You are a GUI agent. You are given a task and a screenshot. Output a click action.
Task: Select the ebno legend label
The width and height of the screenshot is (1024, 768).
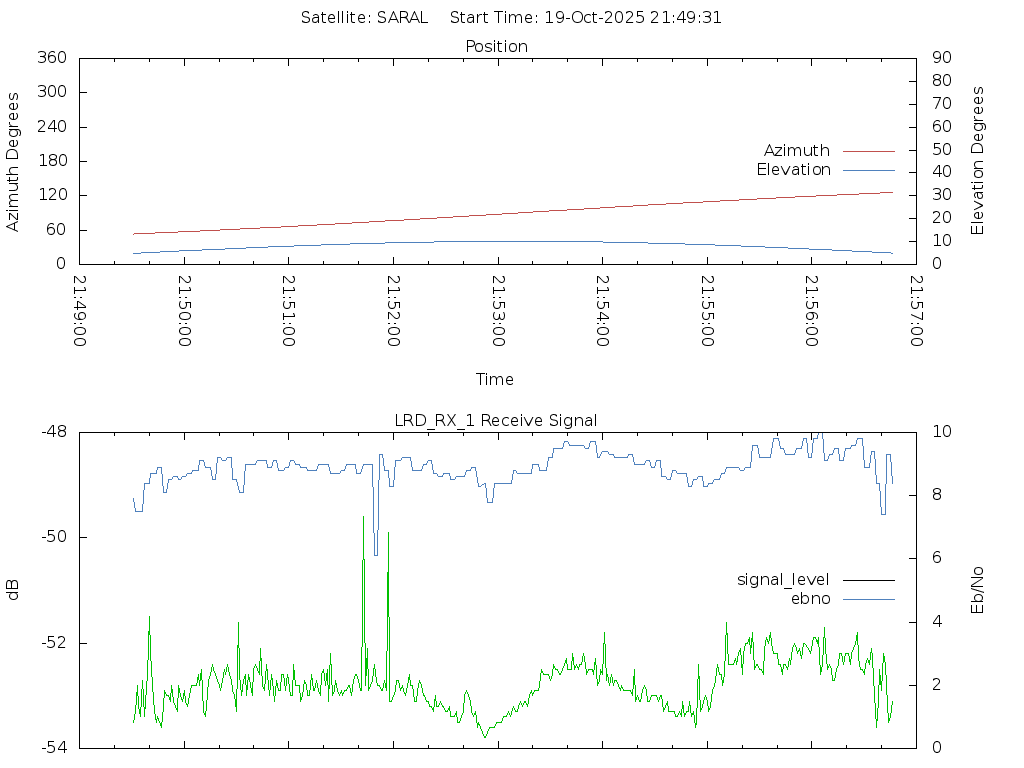810,599
